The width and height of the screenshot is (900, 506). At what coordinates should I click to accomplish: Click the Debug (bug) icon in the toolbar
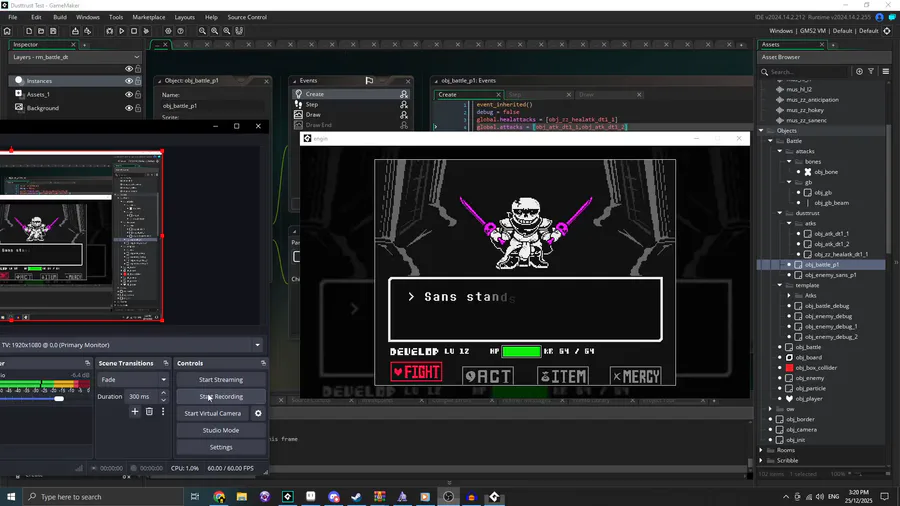tap(110, 31)
